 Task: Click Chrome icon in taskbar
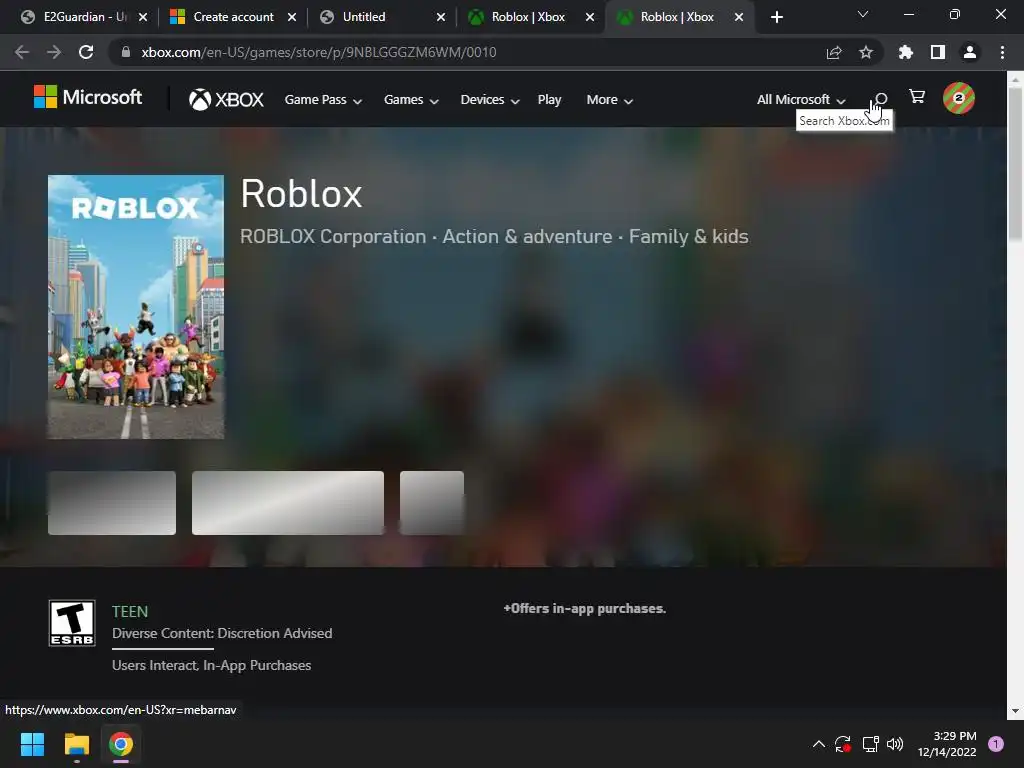121,744
